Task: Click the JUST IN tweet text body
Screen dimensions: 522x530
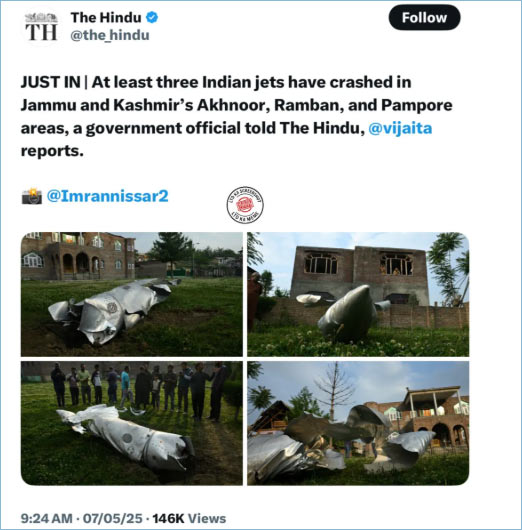Action: coord(237,117)
